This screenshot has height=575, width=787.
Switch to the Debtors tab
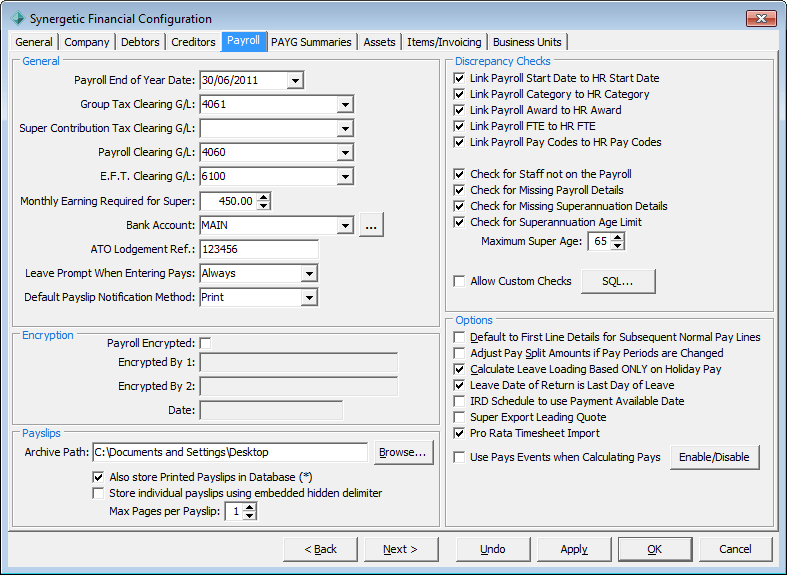140,42
